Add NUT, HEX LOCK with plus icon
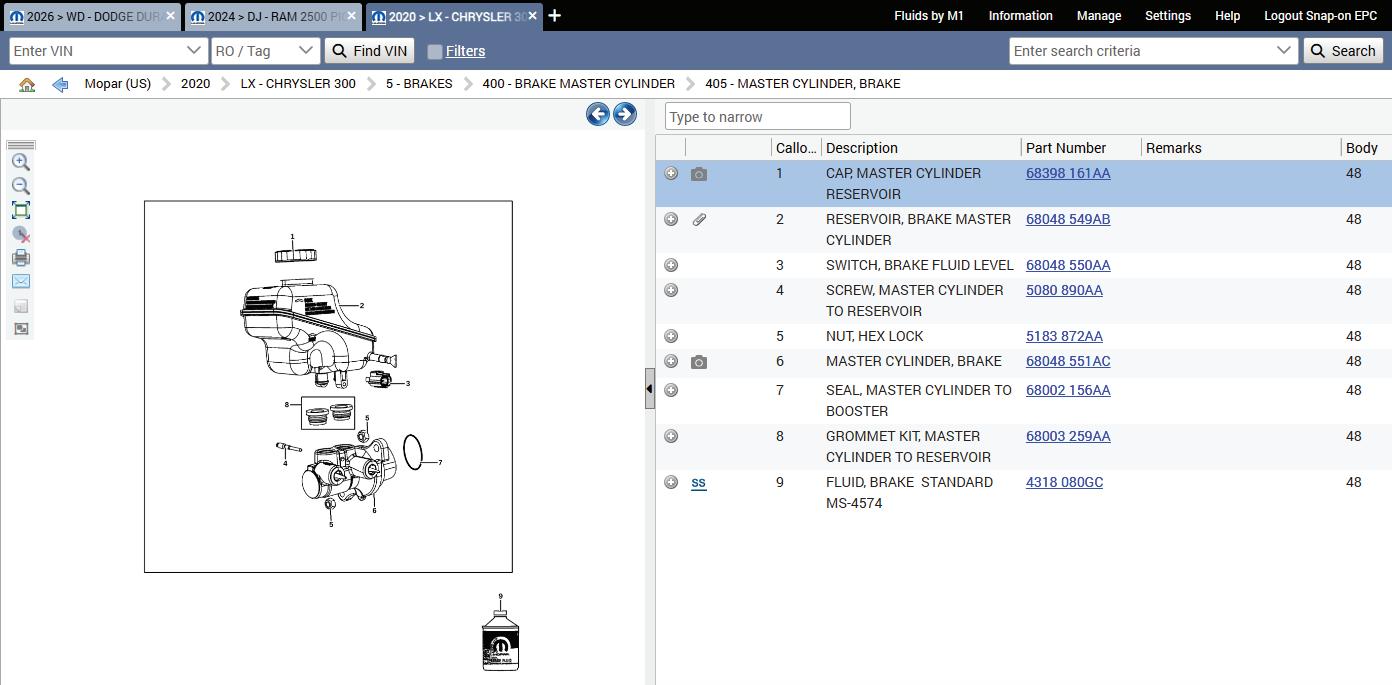 (x=671, y=337)
